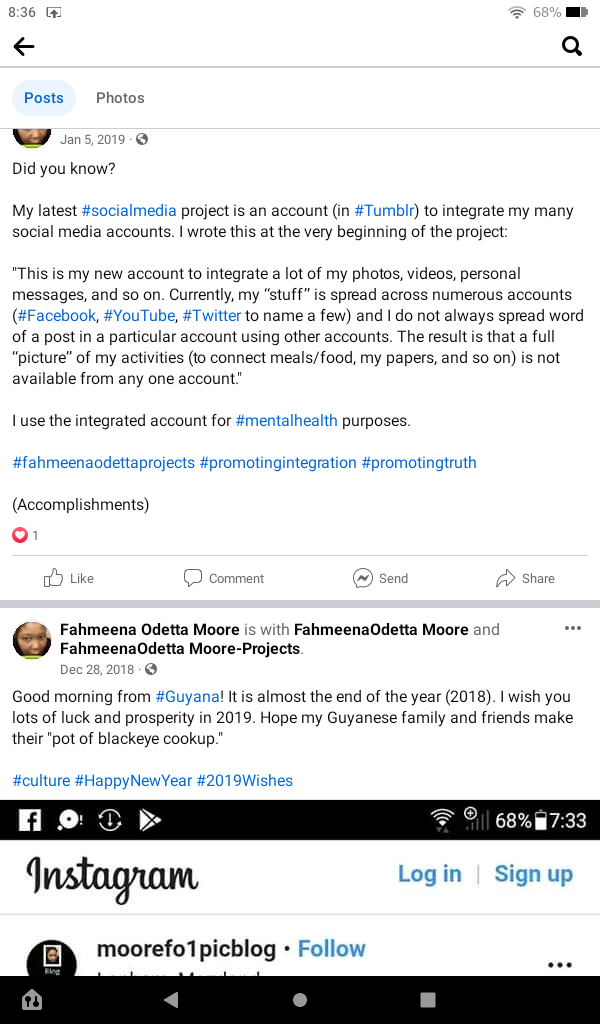Open FahmeenaOdetta Moore-Projects tagged profile
Viewport: 600px width, 1024px height.
180,648
